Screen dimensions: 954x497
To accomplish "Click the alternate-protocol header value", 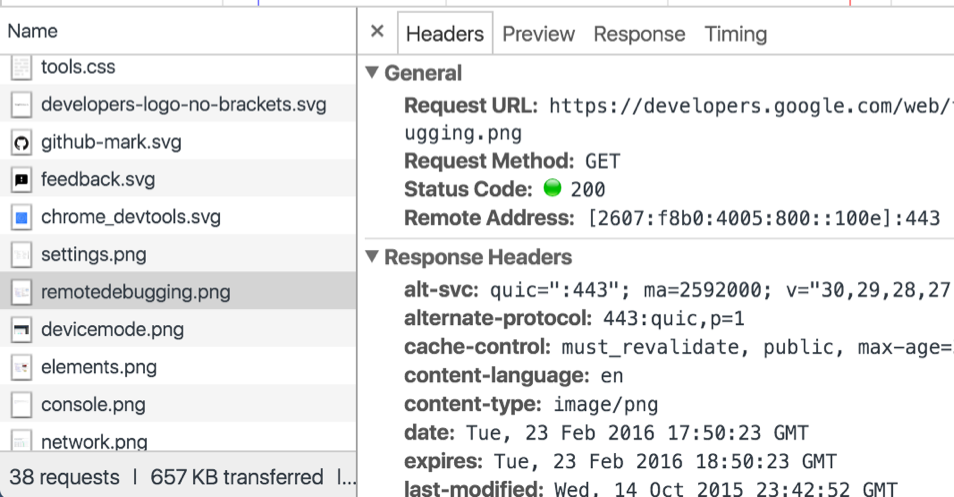I will click(x=674, y=318).
